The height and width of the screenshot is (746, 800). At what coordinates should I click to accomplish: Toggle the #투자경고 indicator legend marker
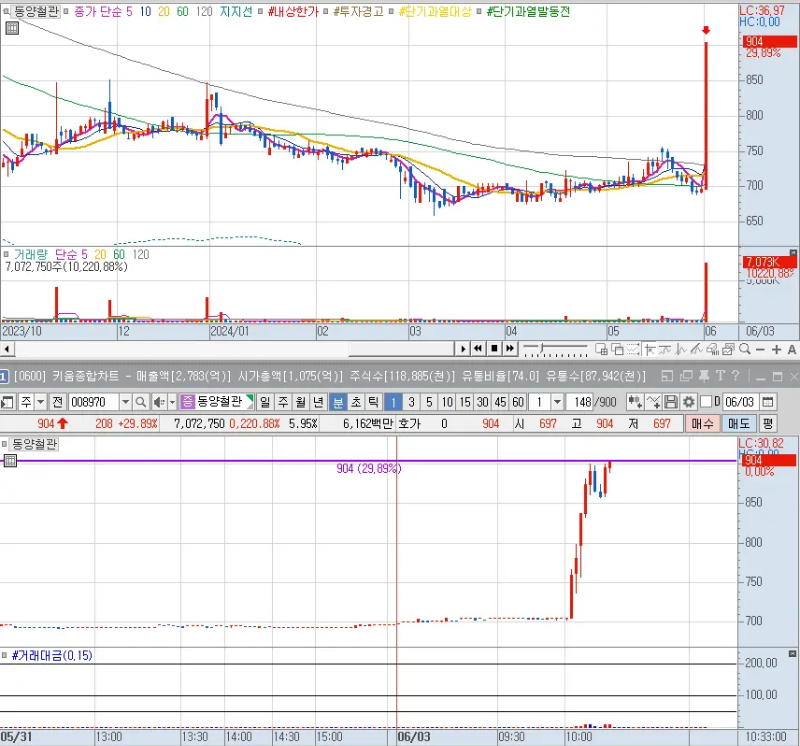pyautogui.click(x=326, y=11)
